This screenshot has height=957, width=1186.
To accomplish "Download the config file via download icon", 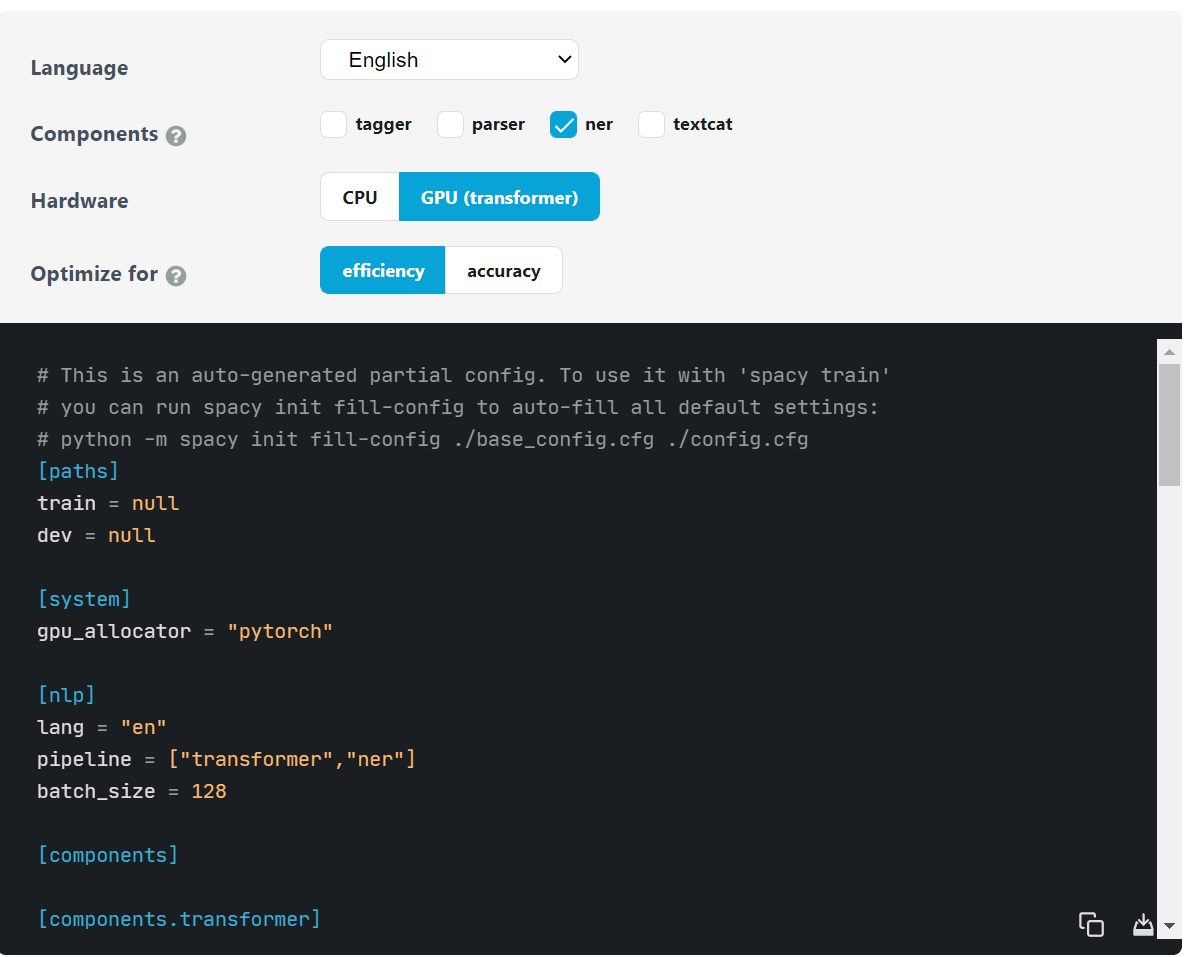I will (x=1143, y=924).
